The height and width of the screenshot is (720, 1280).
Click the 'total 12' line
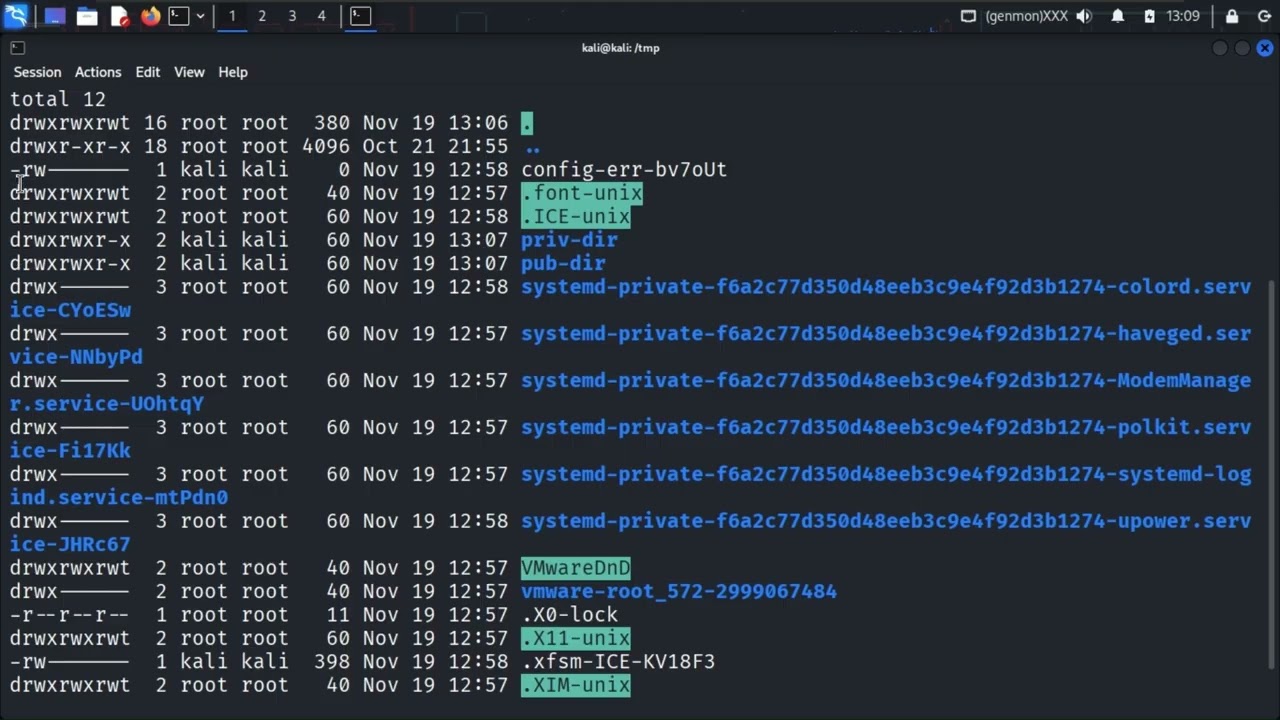coord(58,99)
